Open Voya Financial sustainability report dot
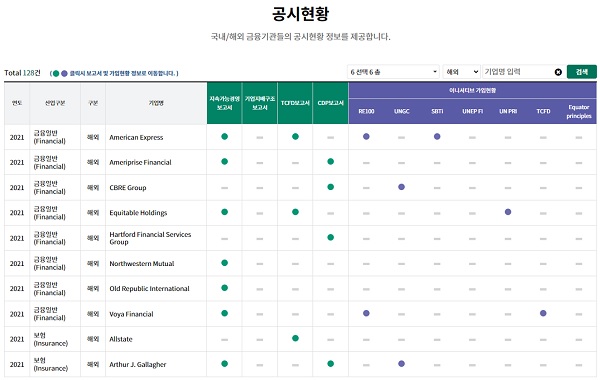The width and height of the screenshot is (600, 380). tap(225, 313)
